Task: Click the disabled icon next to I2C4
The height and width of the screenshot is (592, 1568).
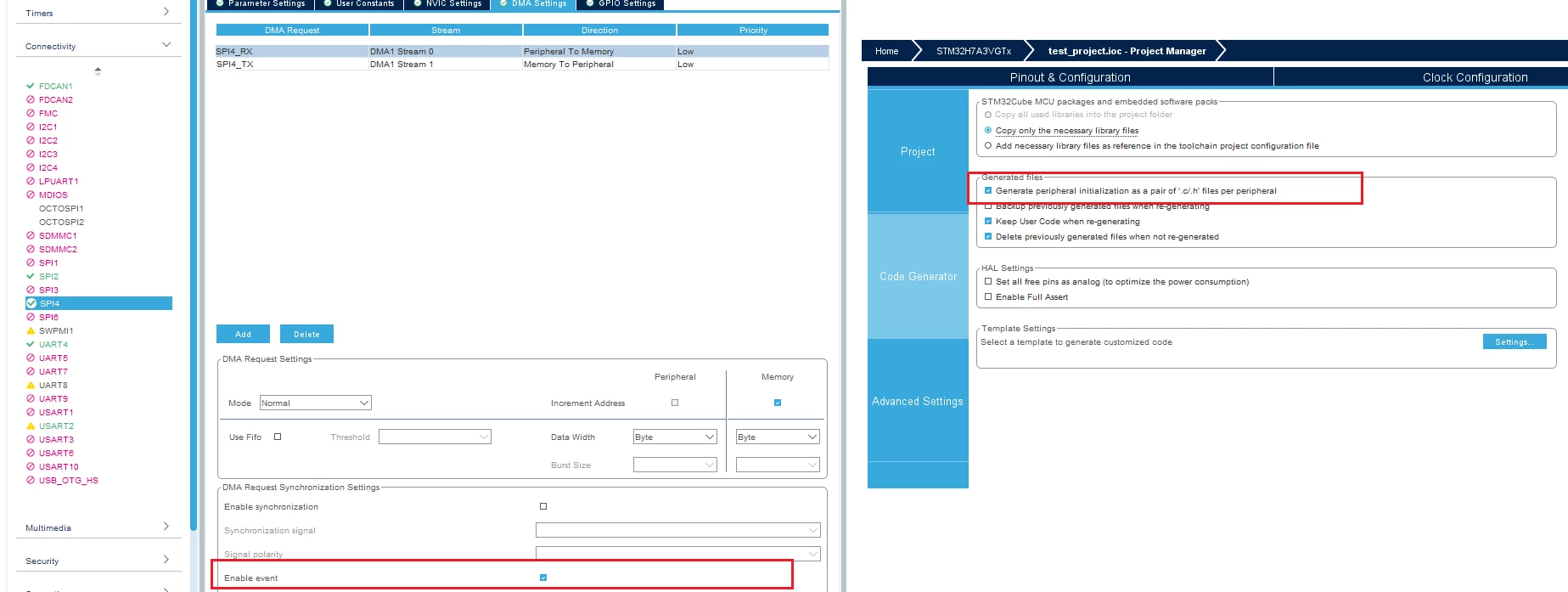Action: pyautogui.click(x=31, y=167)
